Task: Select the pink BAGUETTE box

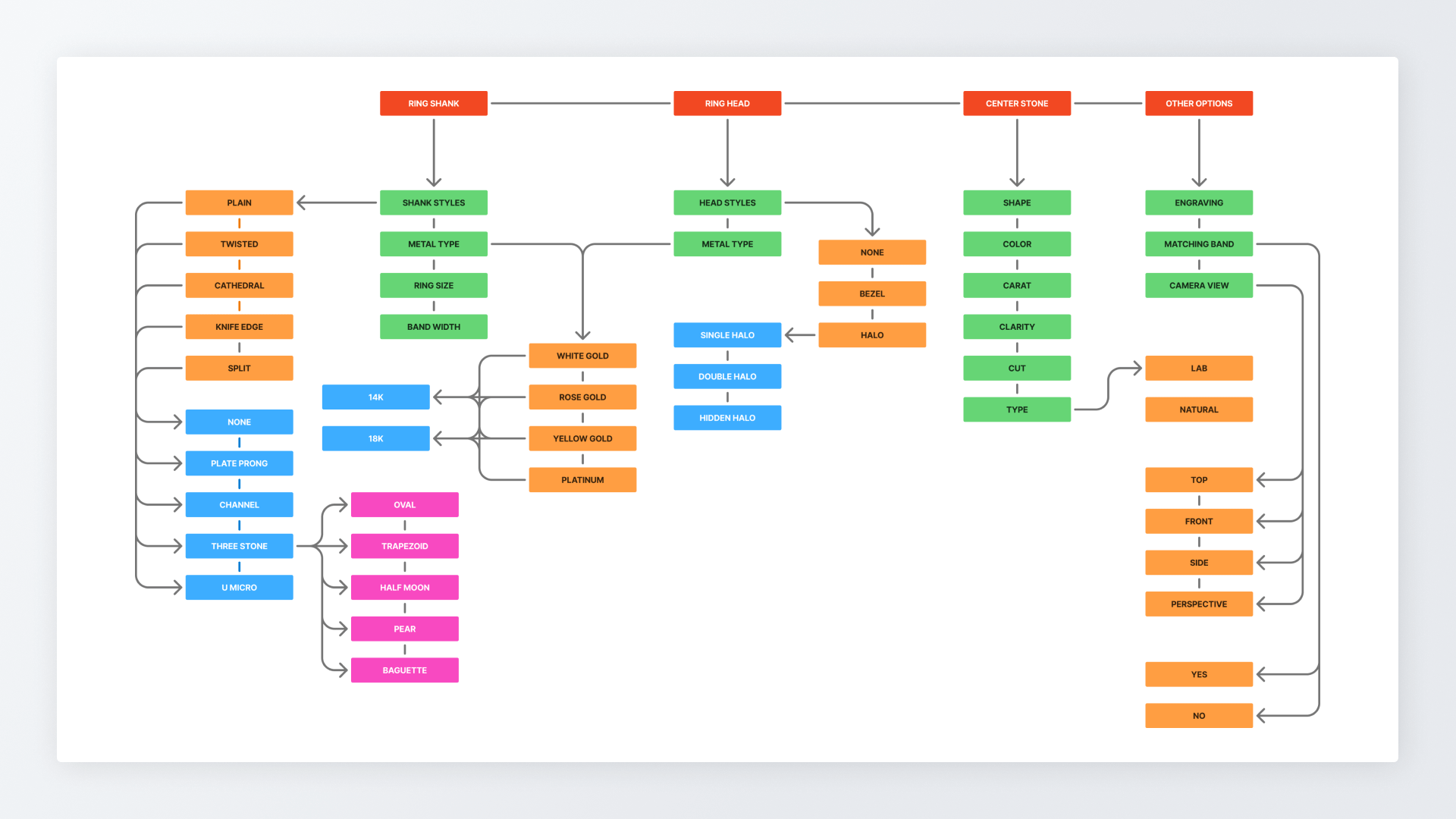Action: tap(404, 670)
